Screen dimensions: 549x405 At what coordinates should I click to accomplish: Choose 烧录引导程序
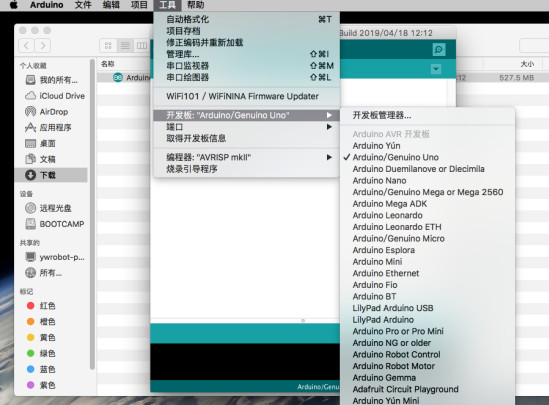(x=246, y=169)
